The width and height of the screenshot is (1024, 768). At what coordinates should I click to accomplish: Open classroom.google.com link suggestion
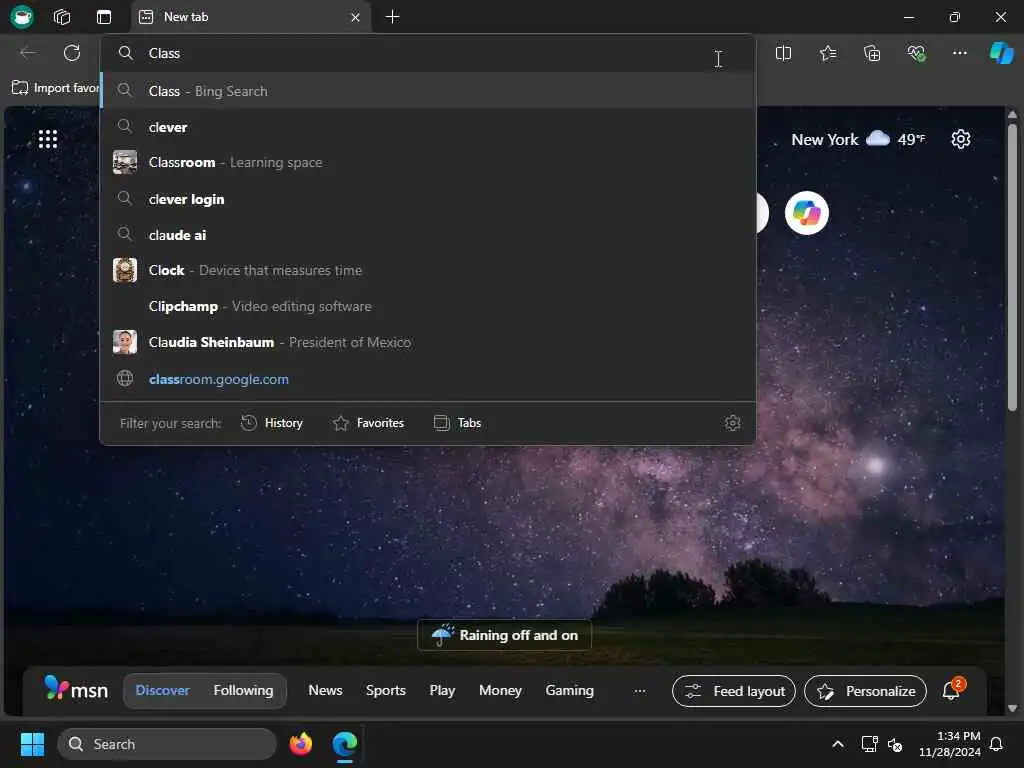click(x=428, y=379)
